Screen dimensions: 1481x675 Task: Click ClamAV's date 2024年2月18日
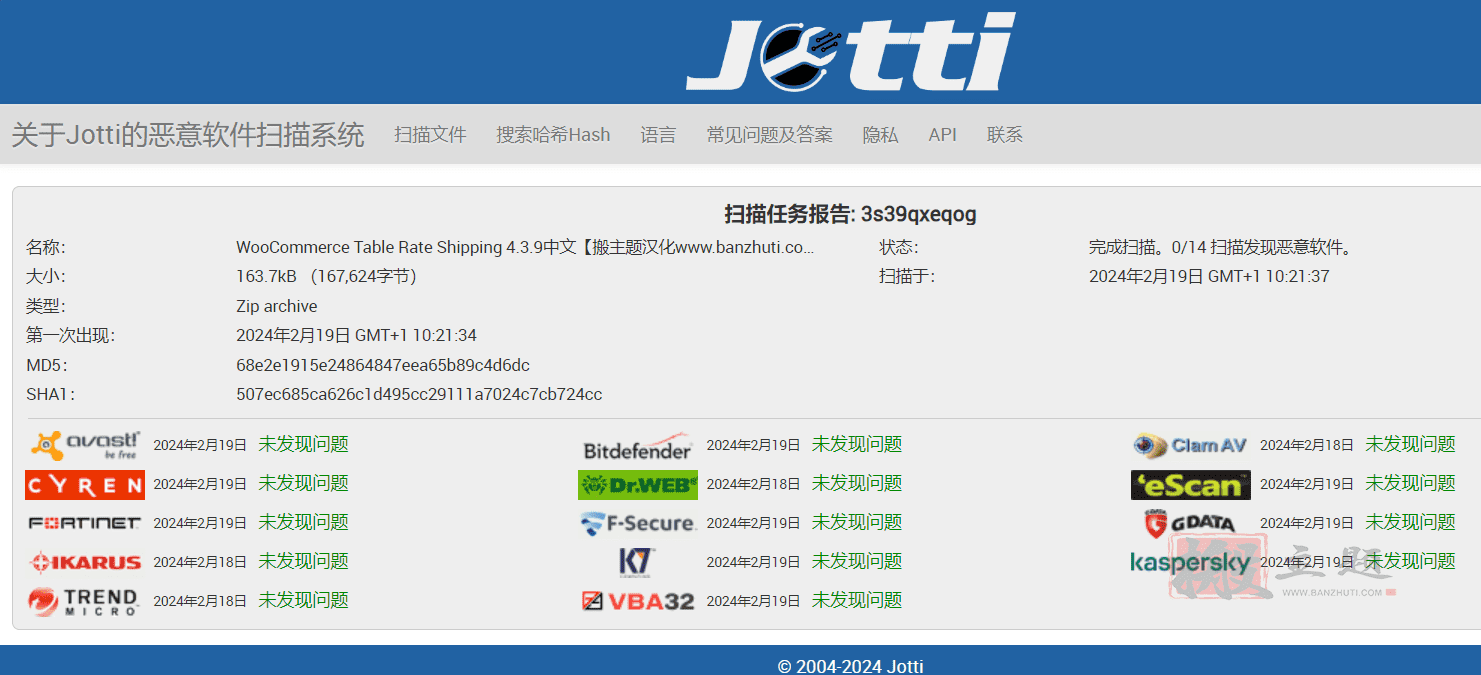1307,445
